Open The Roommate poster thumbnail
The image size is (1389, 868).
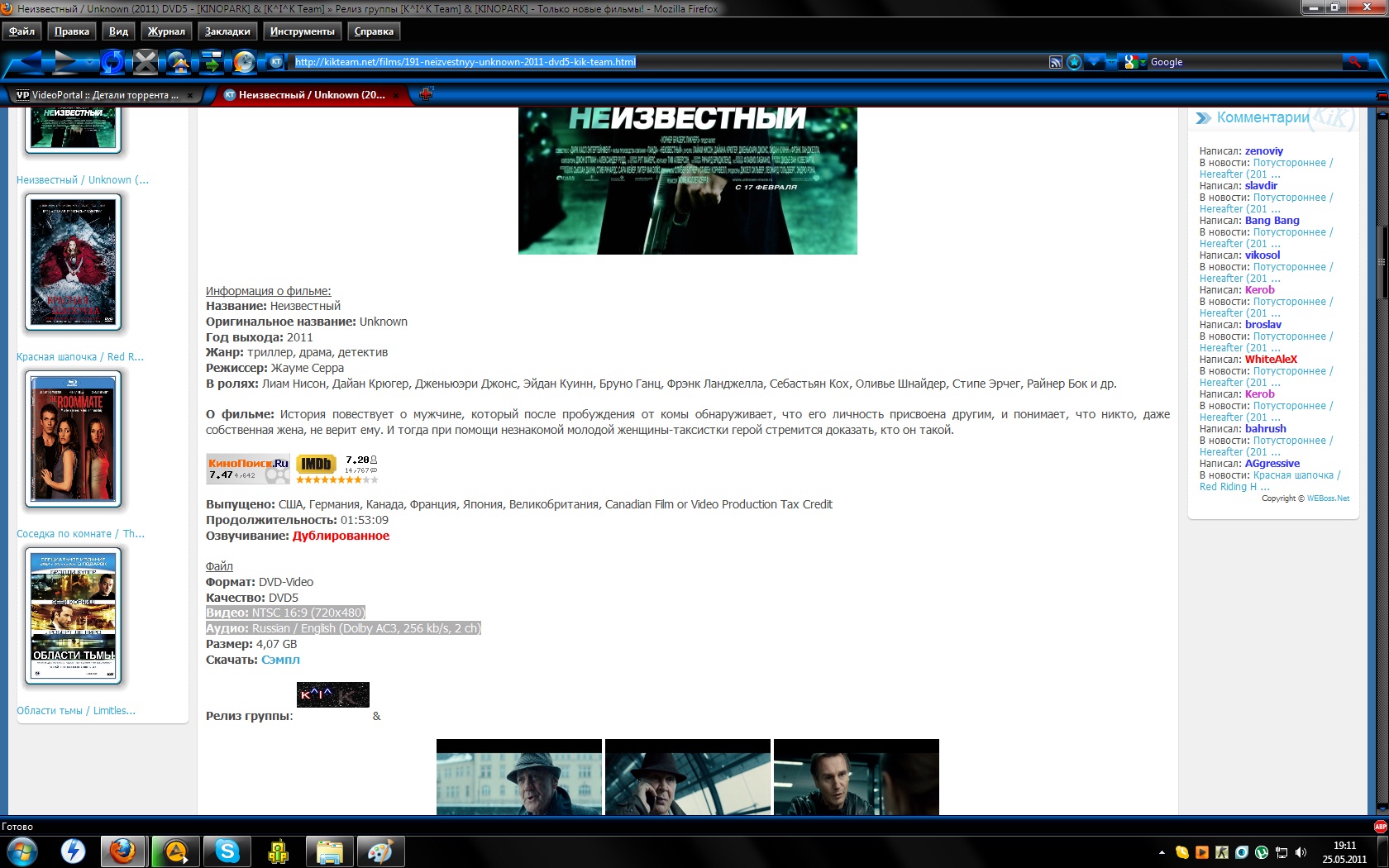[73, 439]
